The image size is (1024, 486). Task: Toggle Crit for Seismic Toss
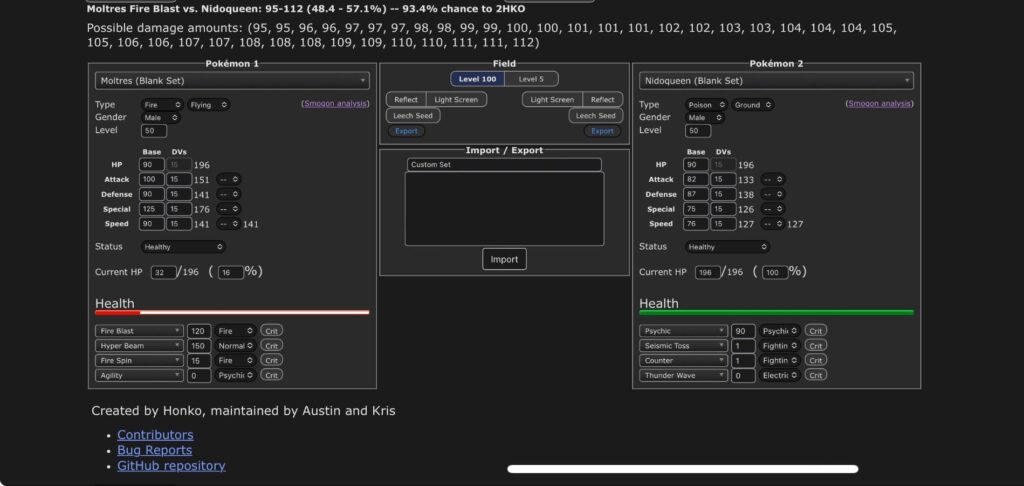point(816,346)
